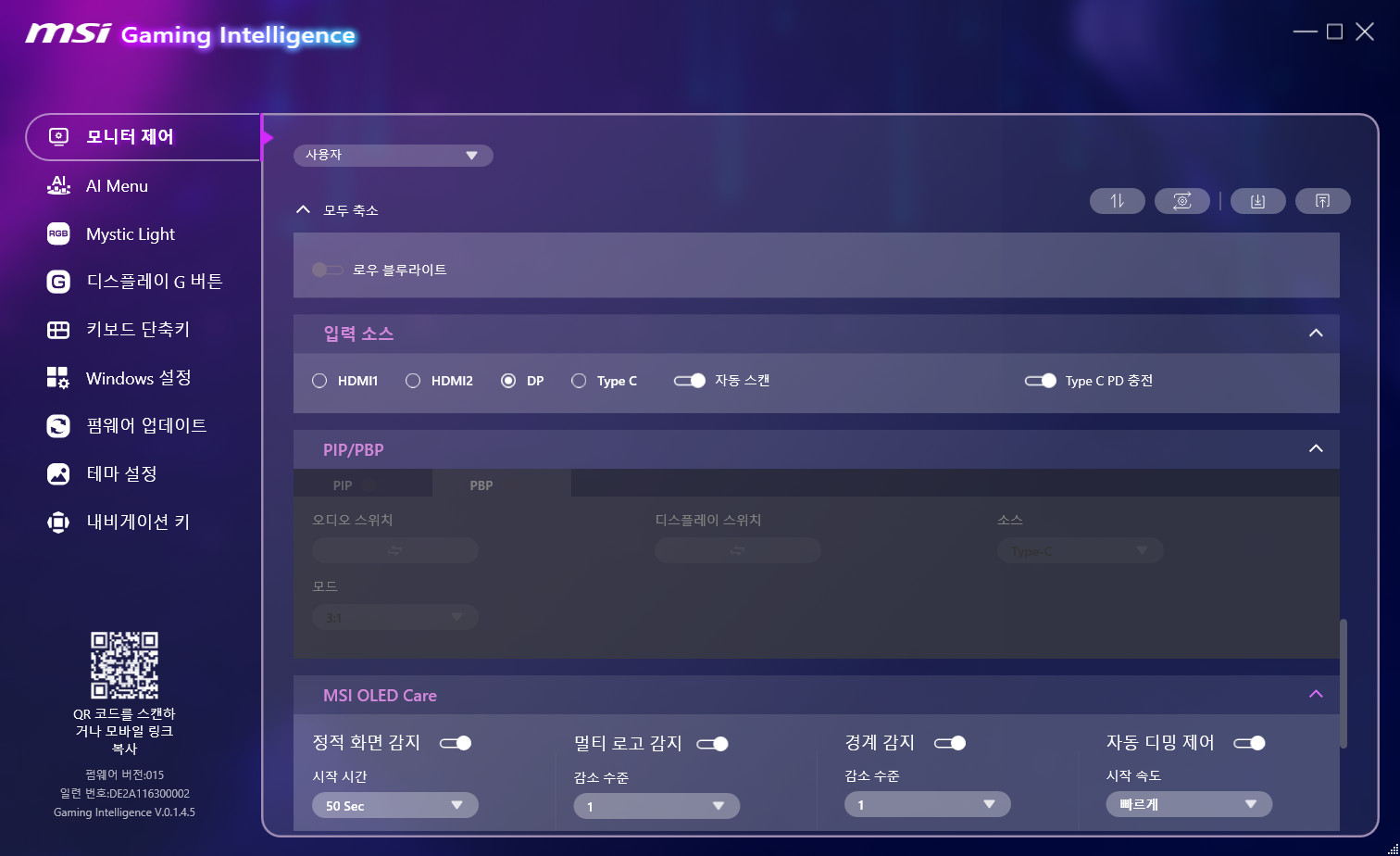Toggle the 자동 디밍 제어 switch
Image resolution: width=1400 pixels, height=856 pixels.
point(1249,743)
